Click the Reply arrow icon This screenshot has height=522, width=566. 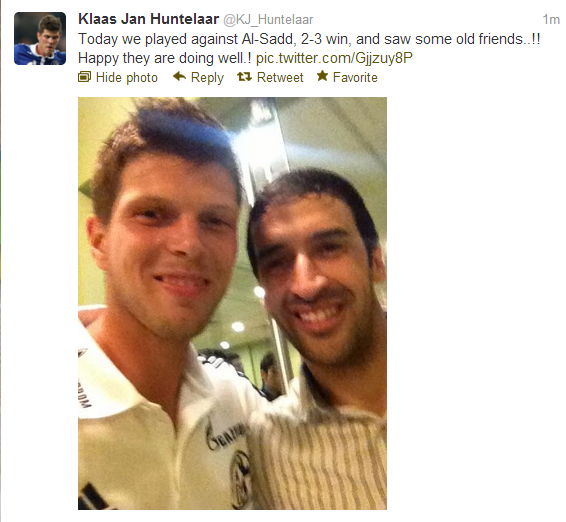coord(179,76)
